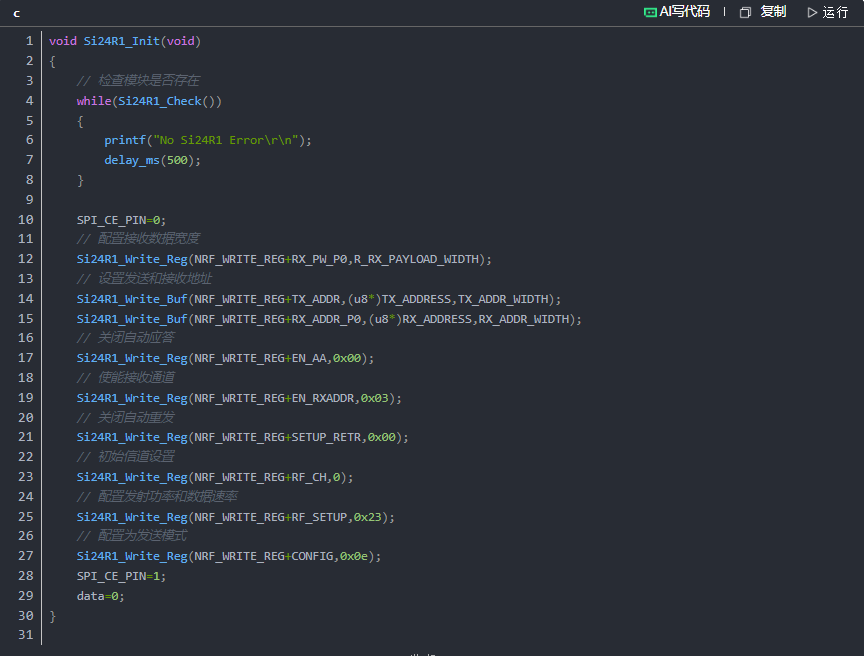Viewport: 865px width, 656px height.
Task: Click the data=0 statement
Action: (100, 596)
